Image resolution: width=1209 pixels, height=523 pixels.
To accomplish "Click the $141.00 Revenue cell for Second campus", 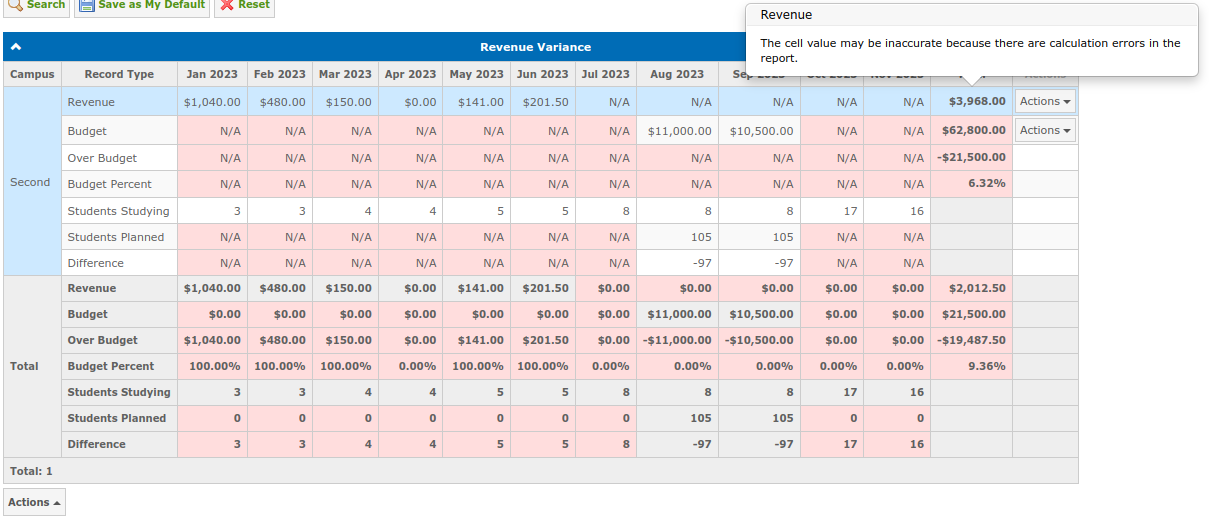I will point(476,102).
